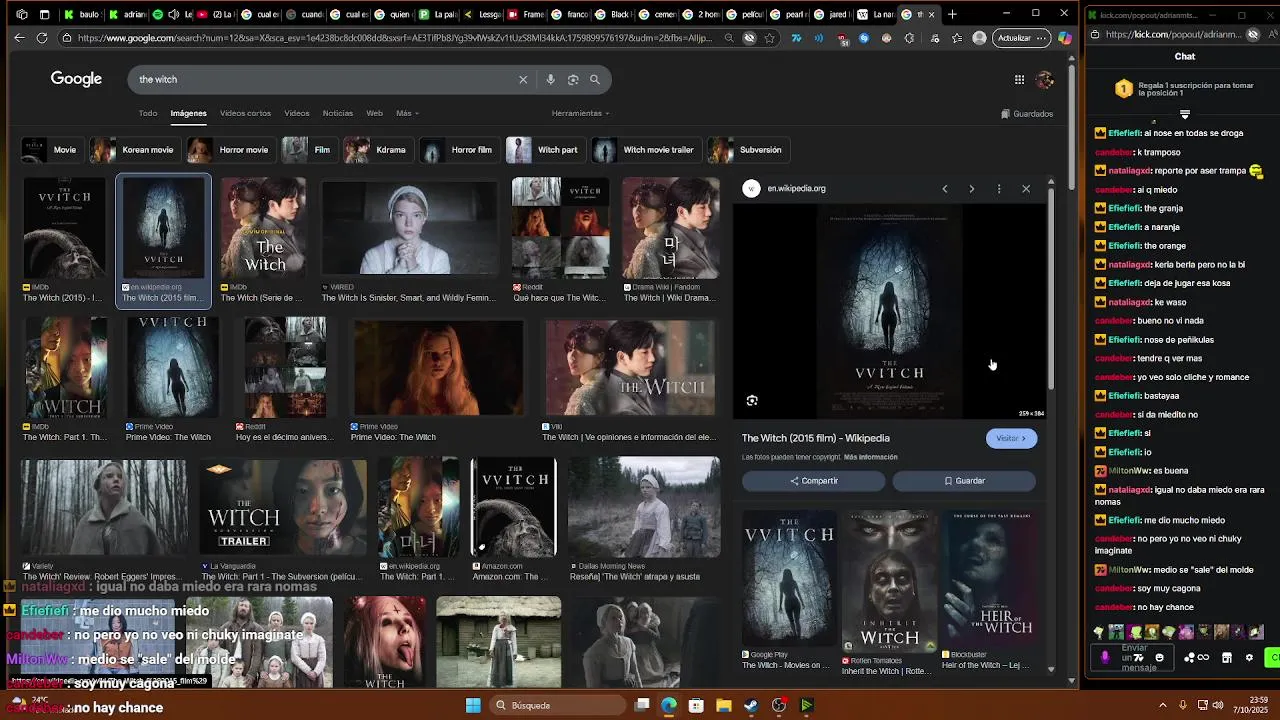Expand the Herramientas tools menu
Viewport: 1280px width, 720px height.
[580, 113]
